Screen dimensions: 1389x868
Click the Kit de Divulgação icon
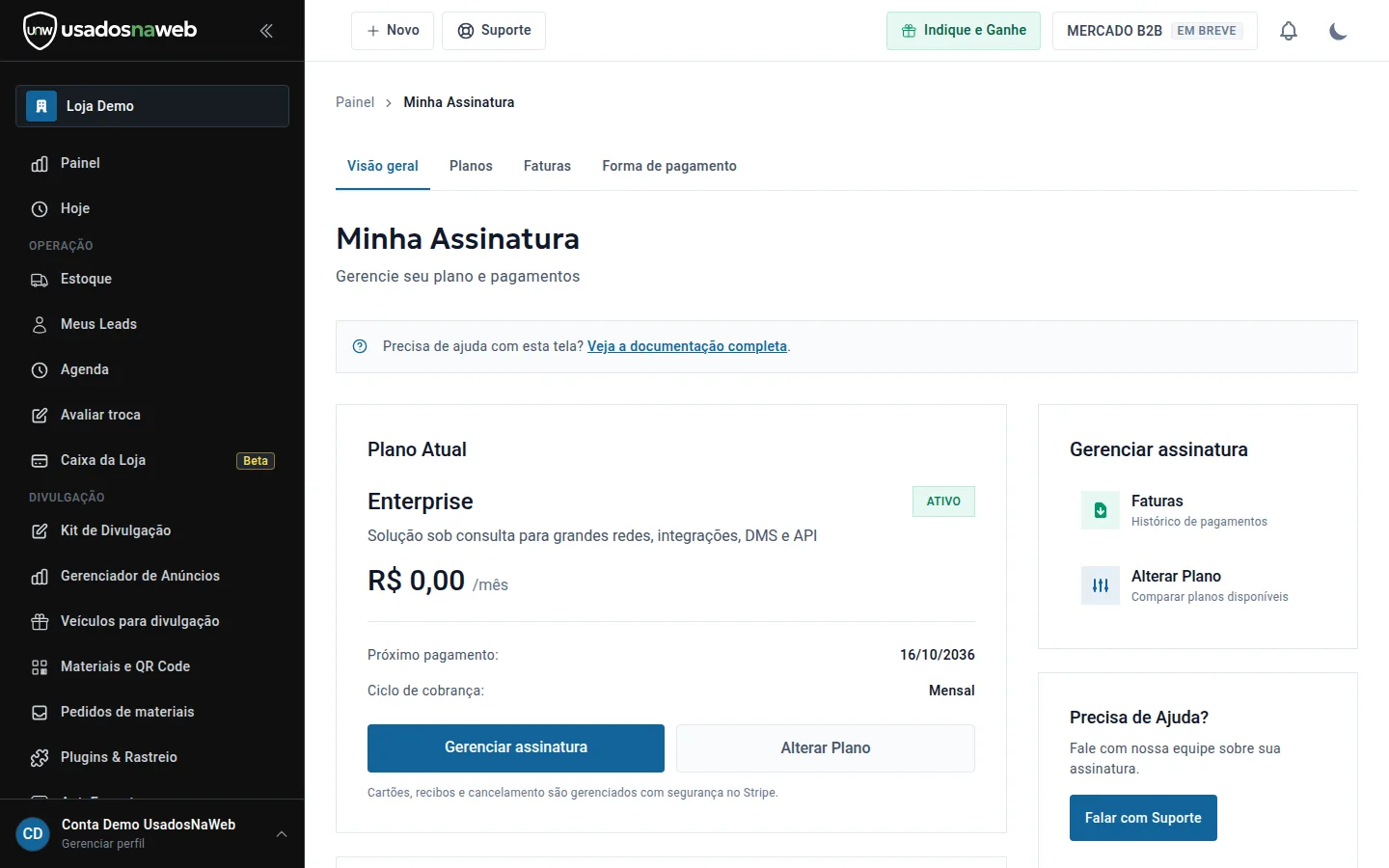pyautogui.click(x=40, y=531)
